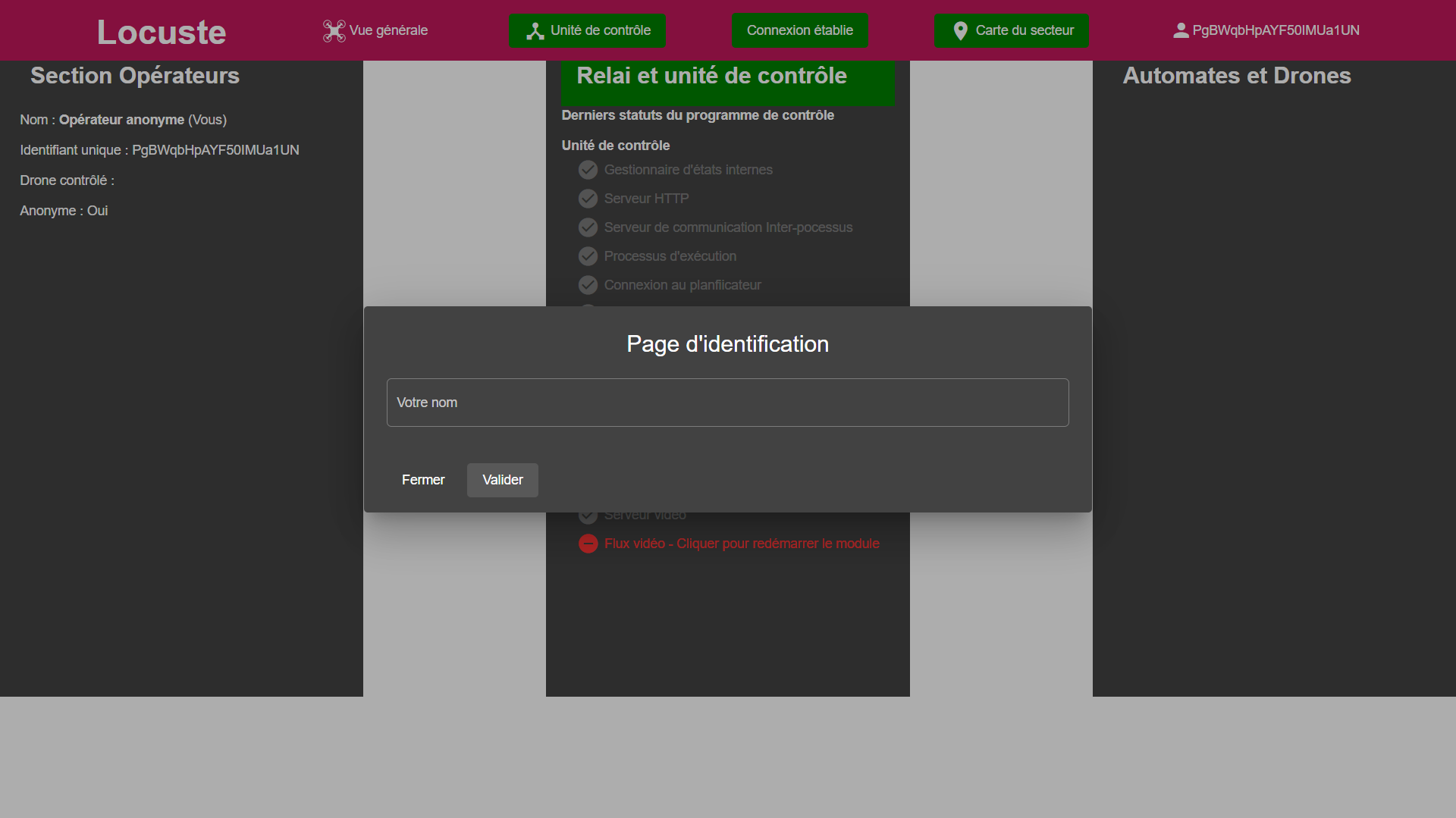Click the Relai et unité de contrôle header
The image size is (1456, 818).
click(728, 83)
